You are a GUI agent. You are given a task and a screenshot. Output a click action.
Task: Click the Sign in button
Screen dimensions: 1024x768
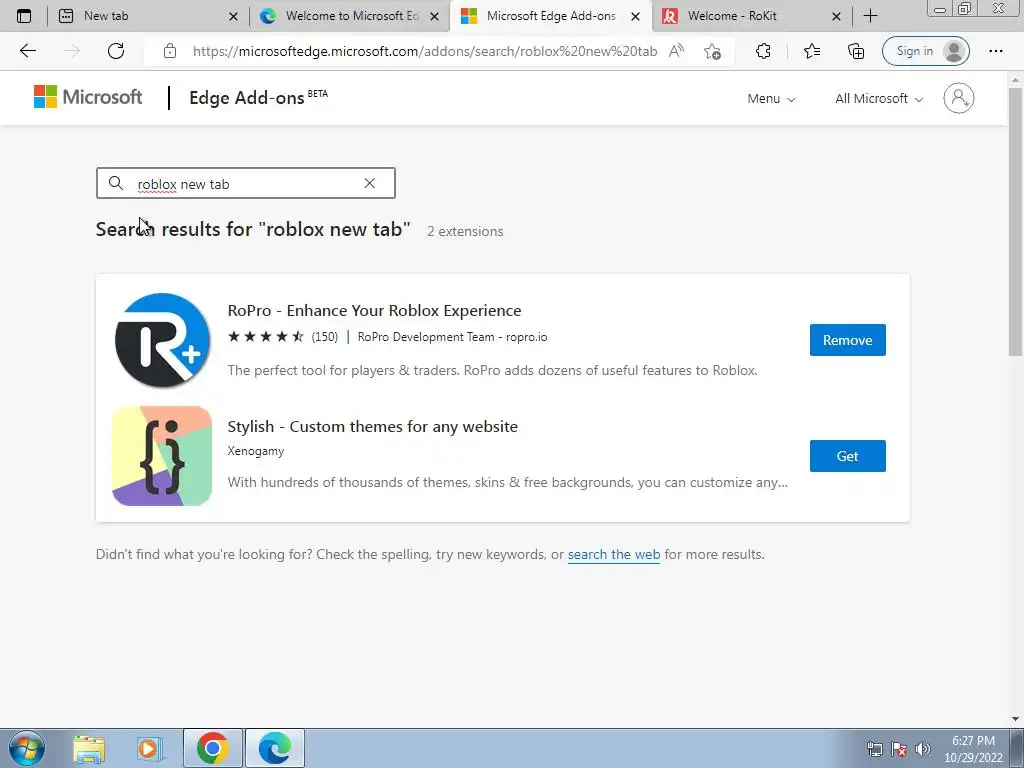925,51
